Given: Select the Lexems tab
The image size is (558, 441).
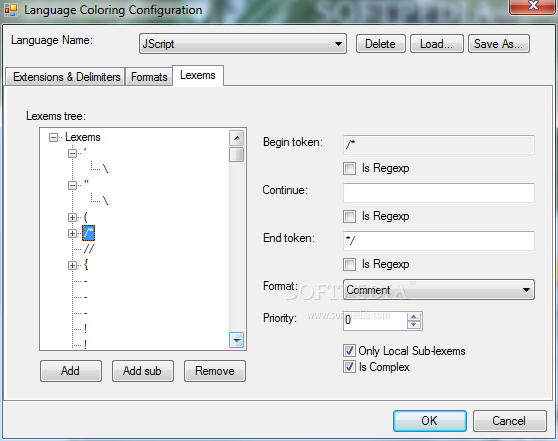Looking at the screenshot, I should tap(198, 75).
